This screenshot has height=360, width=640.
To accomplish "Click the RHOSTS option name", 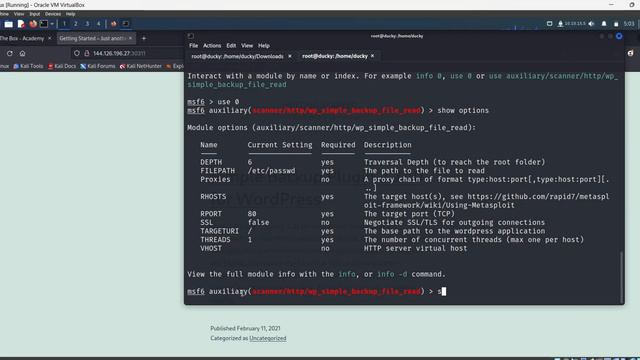I will [x=213, y=197].
